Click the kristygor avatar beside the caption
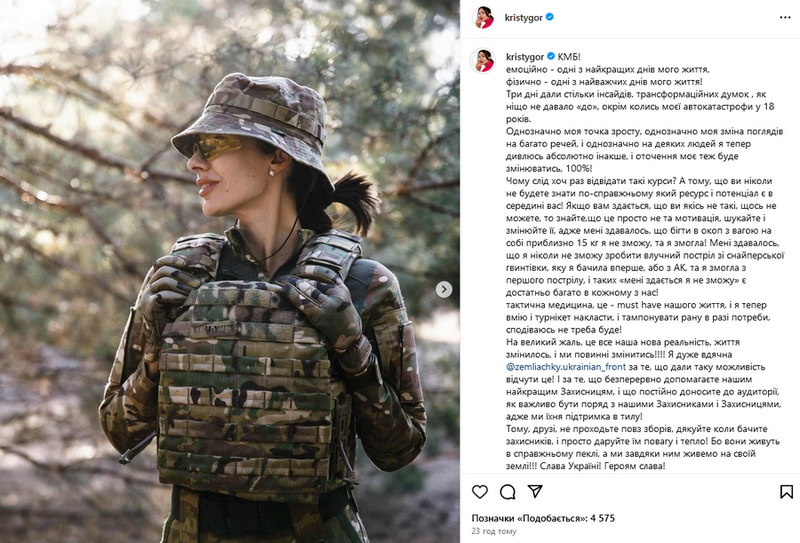Viewport: 800px width, 543px height. tap(483, 61)
